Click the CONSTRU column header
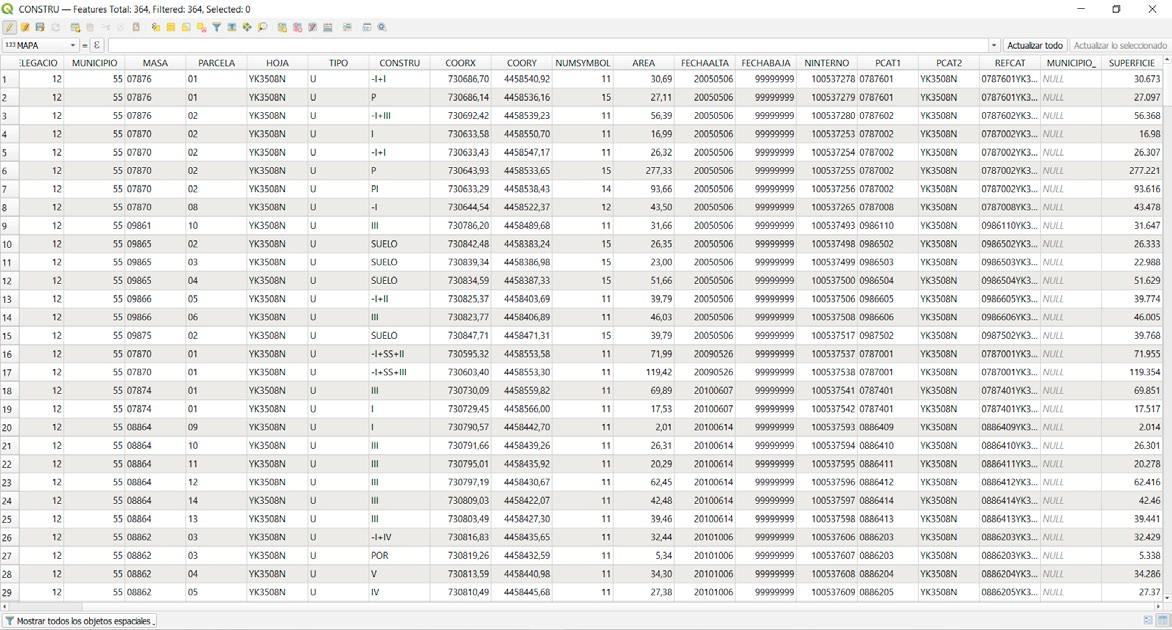This screenshot has height=630, width=1172. click(x=399, y=63)
